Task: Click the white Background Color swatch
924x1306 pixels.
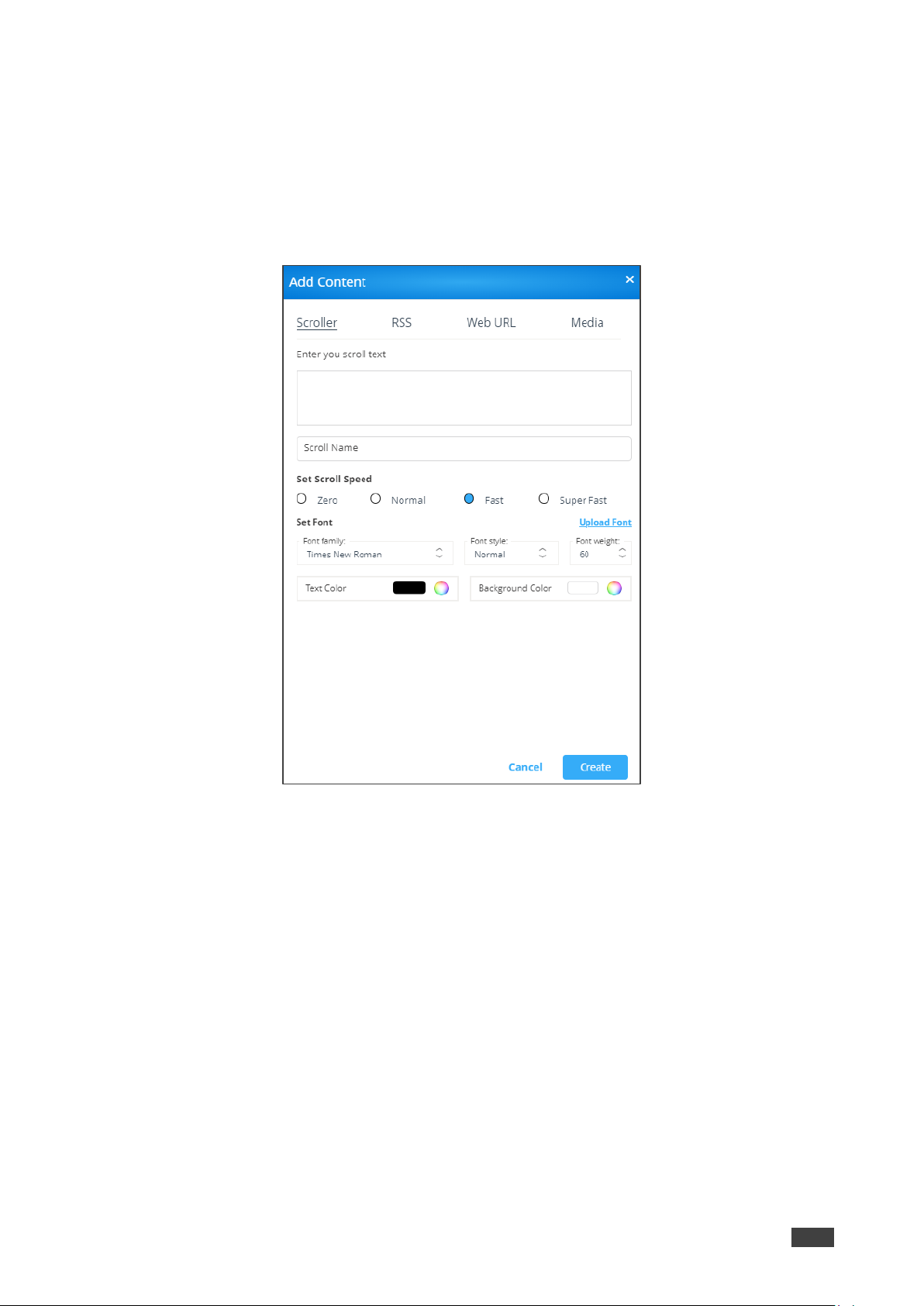Action: 583,588
